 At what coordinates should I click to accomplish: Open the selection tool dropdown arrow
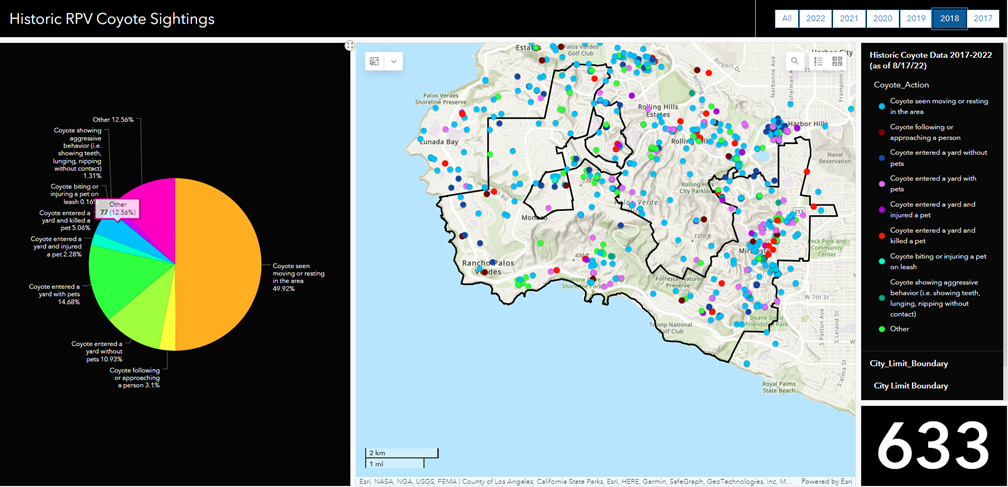(394, 61)
